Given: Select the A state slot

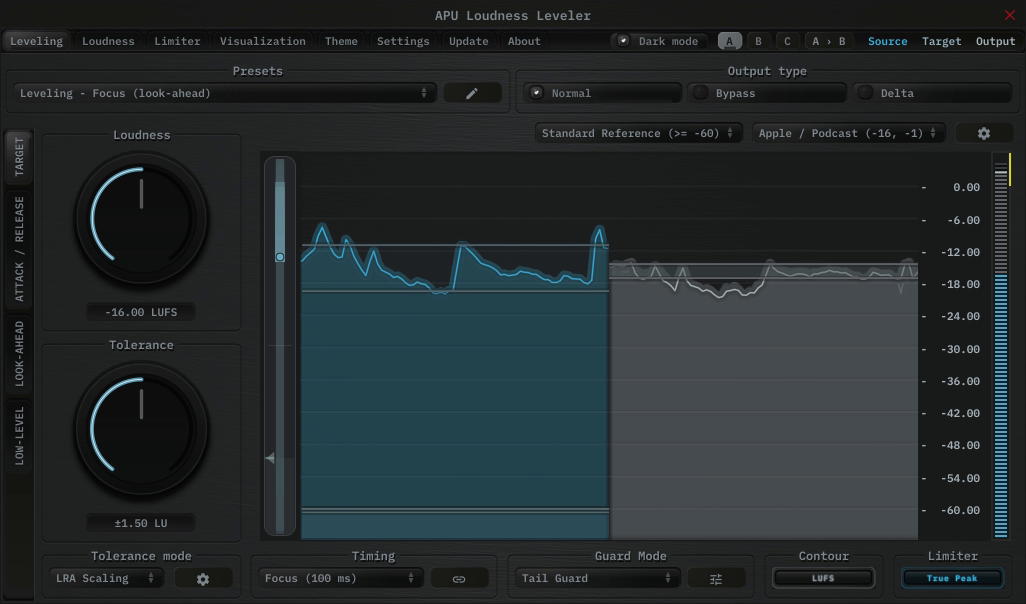Looking at the screenshot, I should coord(730,41).
